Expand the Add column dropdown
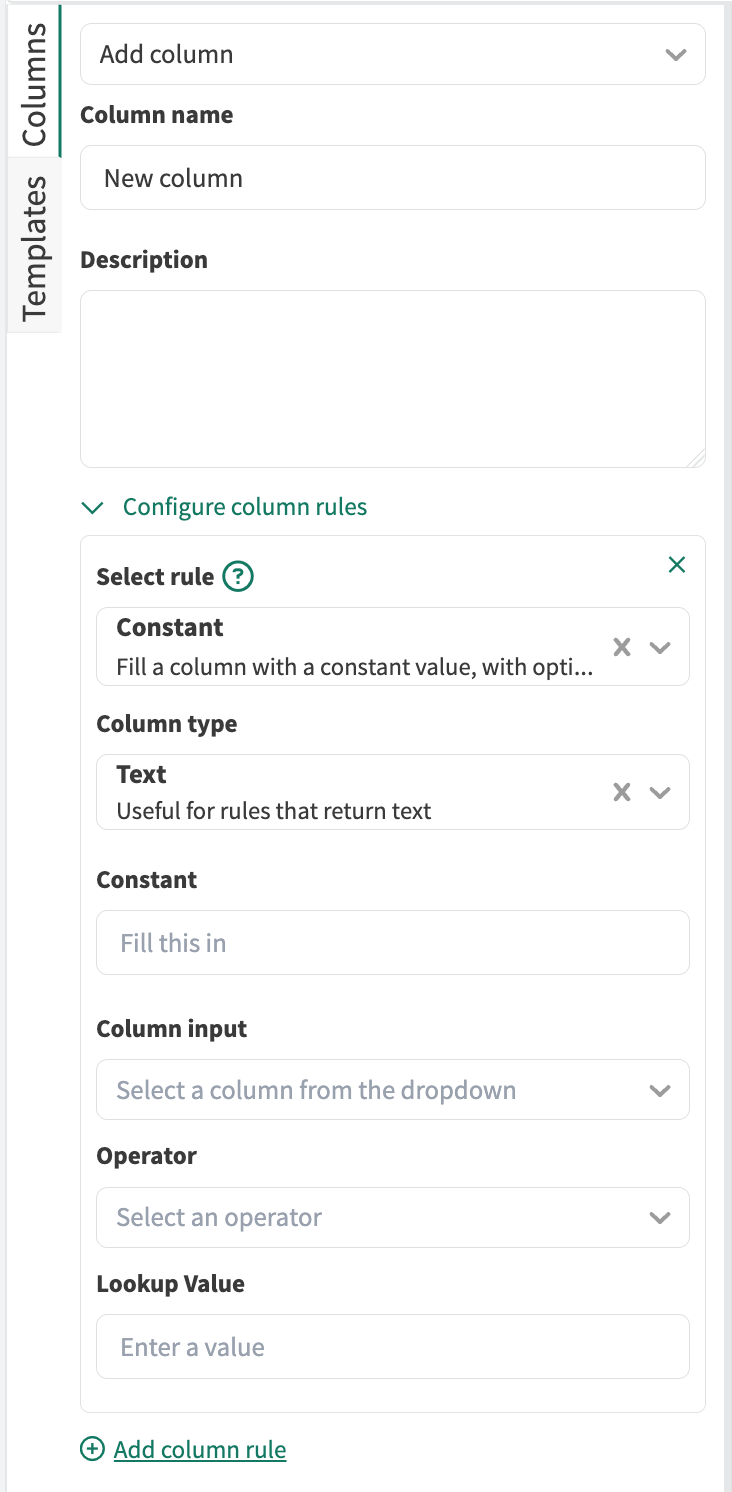This screenshot has width=732, height=1492. [x=393, y=54]
